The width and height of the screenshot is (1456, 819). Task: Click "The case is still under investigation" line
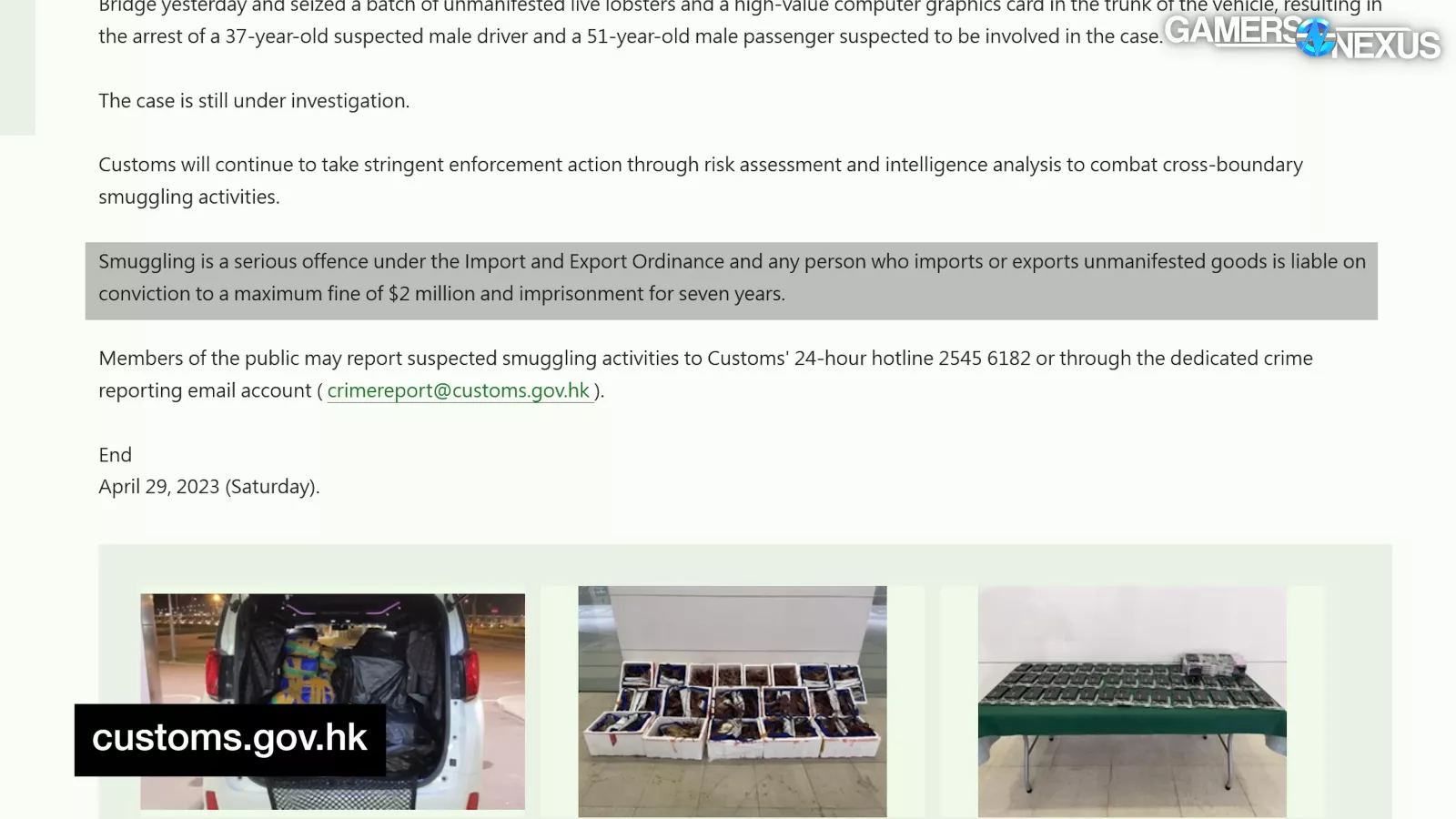254,101
